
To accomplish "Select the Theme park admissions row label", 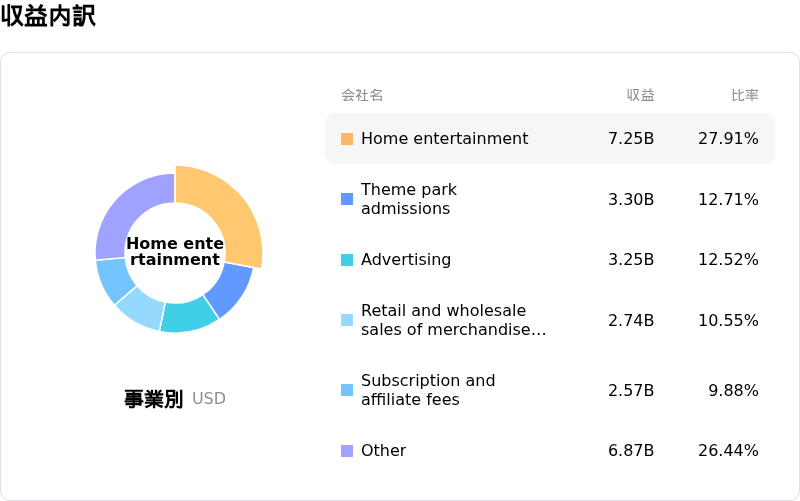I will [409, 199].
